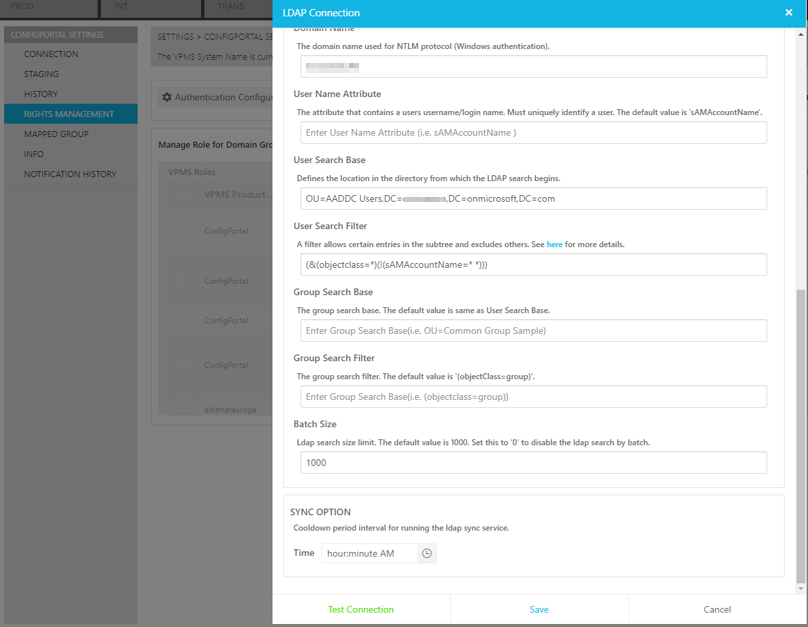
Task: Click the Authentication Configuration gear icon
Action: (x=167, y=98)
